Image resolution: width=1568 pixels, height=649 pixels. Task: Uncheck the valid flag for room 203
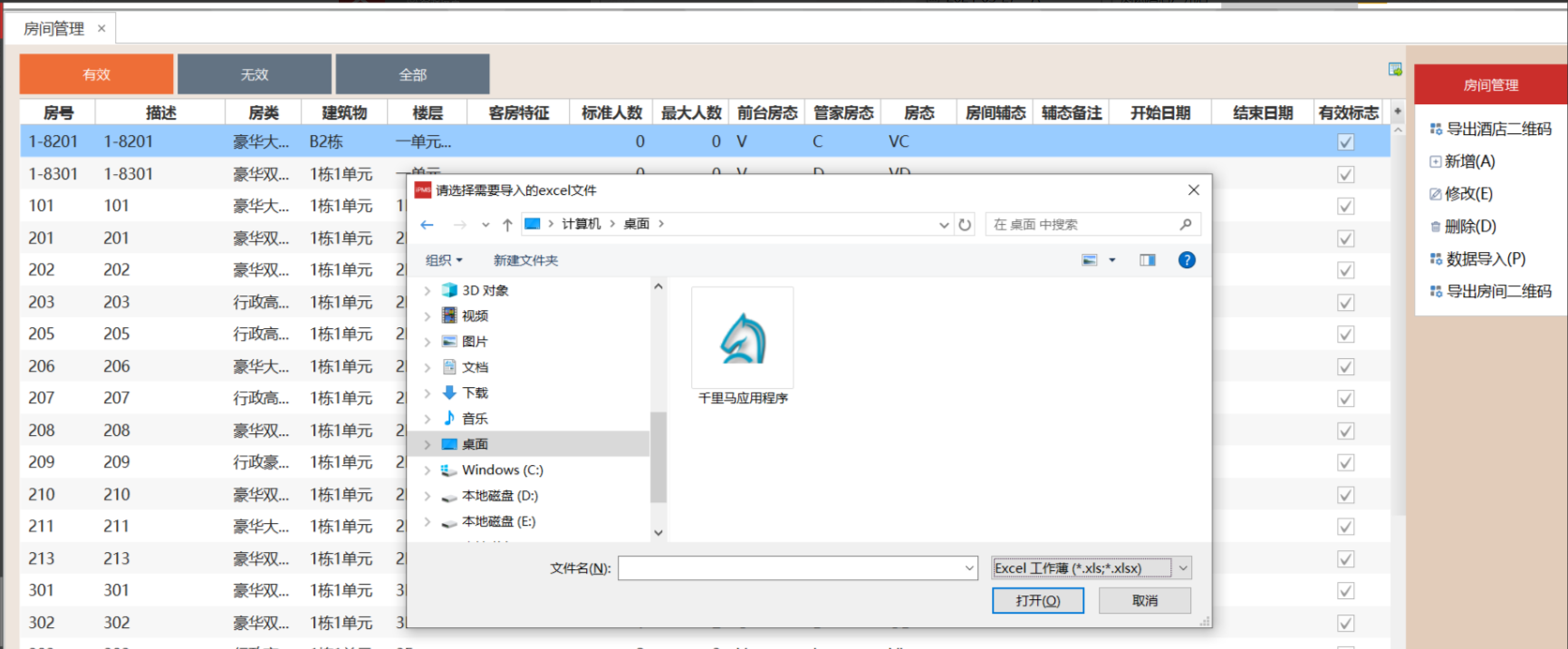[1346, 303]
